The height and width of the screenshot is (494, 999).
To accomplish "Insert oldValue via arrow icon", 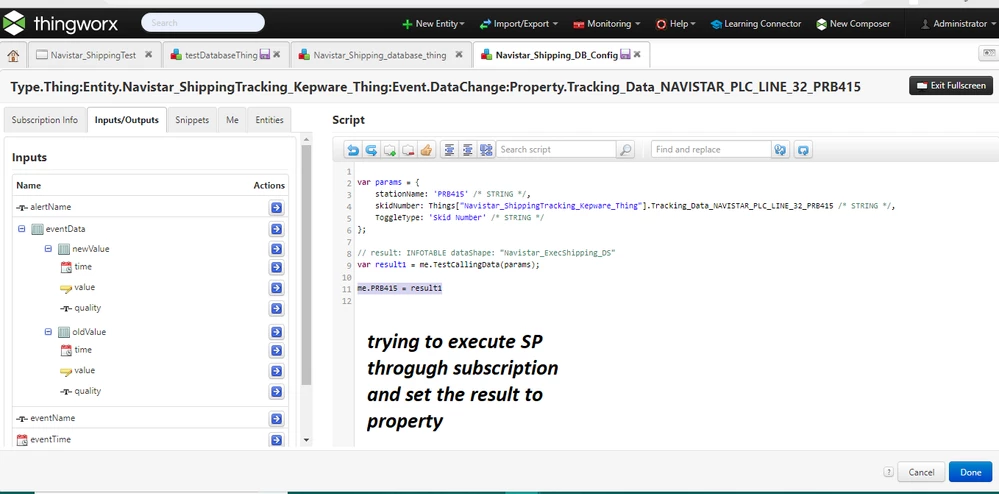I will [x=277, y=332].
